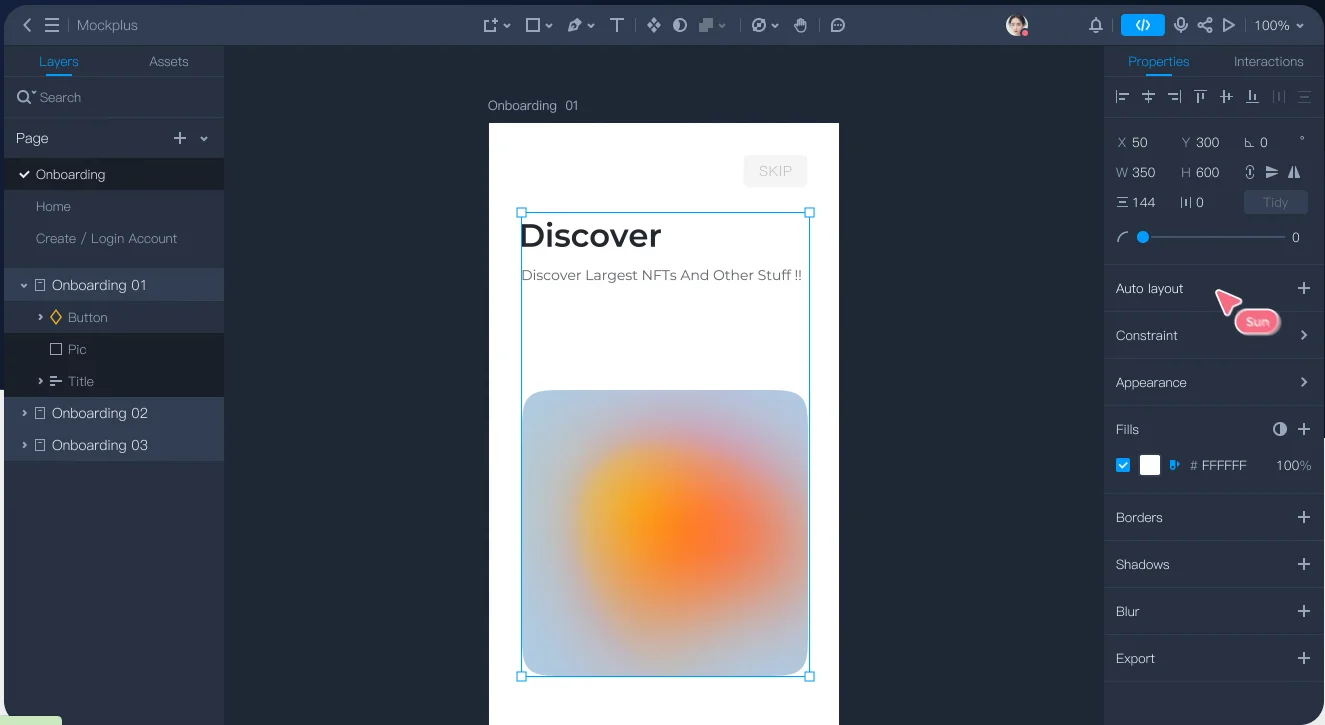Select the Rectangle shape tool

point(533,25)
